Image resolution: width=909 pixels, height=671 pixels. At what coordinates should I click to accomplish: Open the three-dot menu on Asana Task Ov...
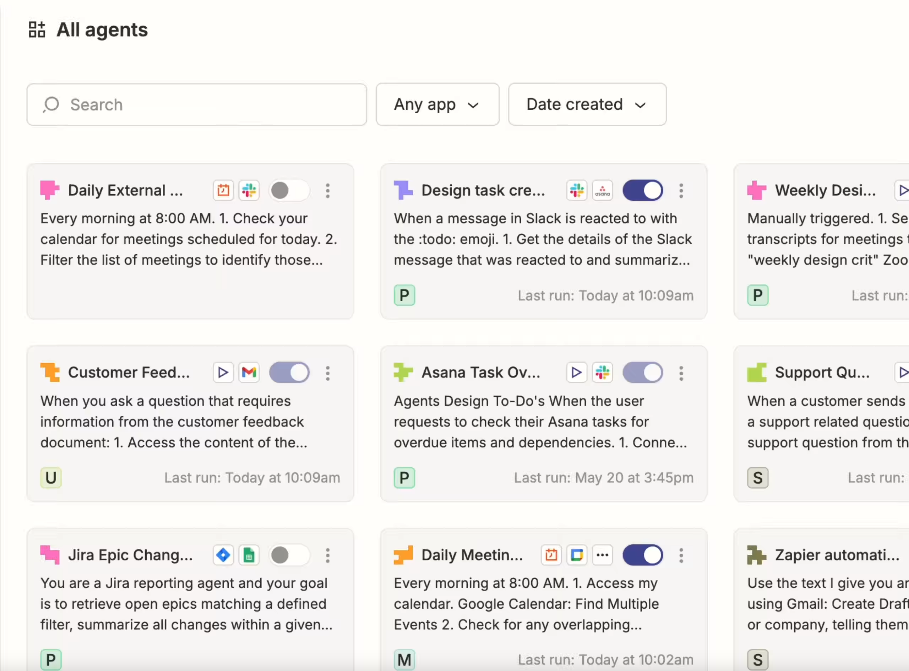pyautogui.click(x=681, y=373)
